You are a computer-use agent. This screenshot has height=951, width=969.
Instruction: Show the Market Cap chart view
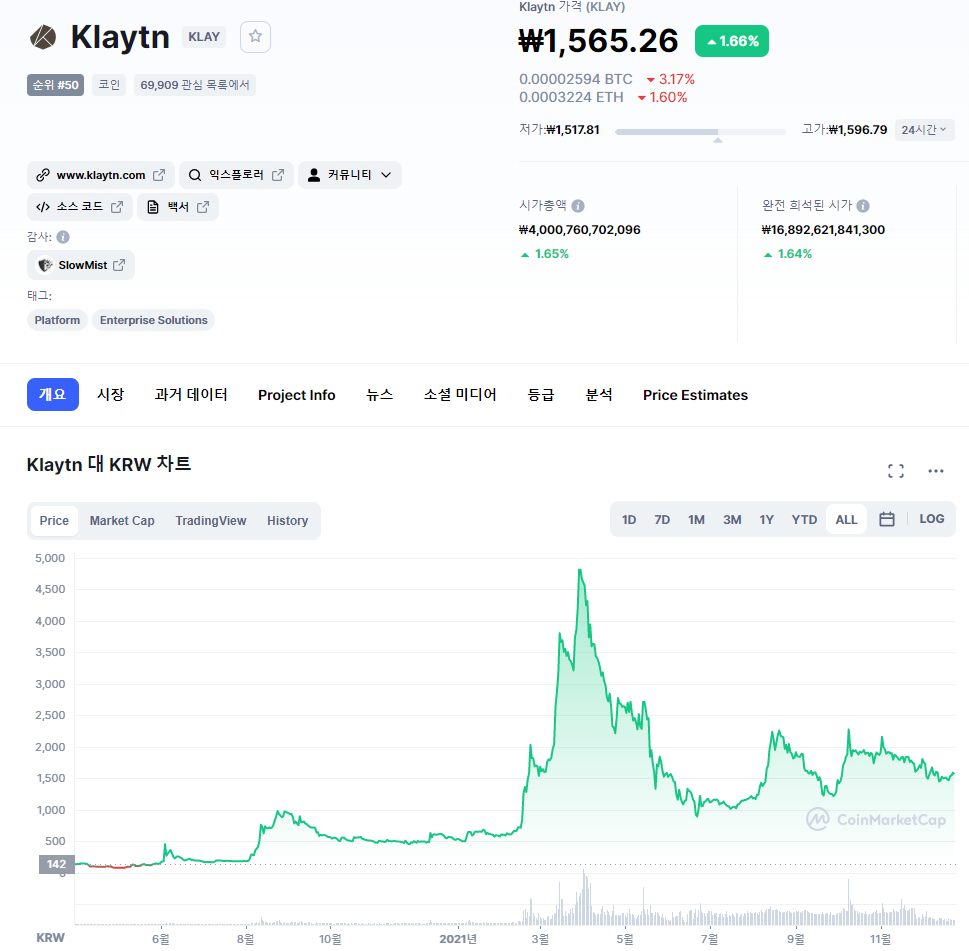tap(122, 521)
